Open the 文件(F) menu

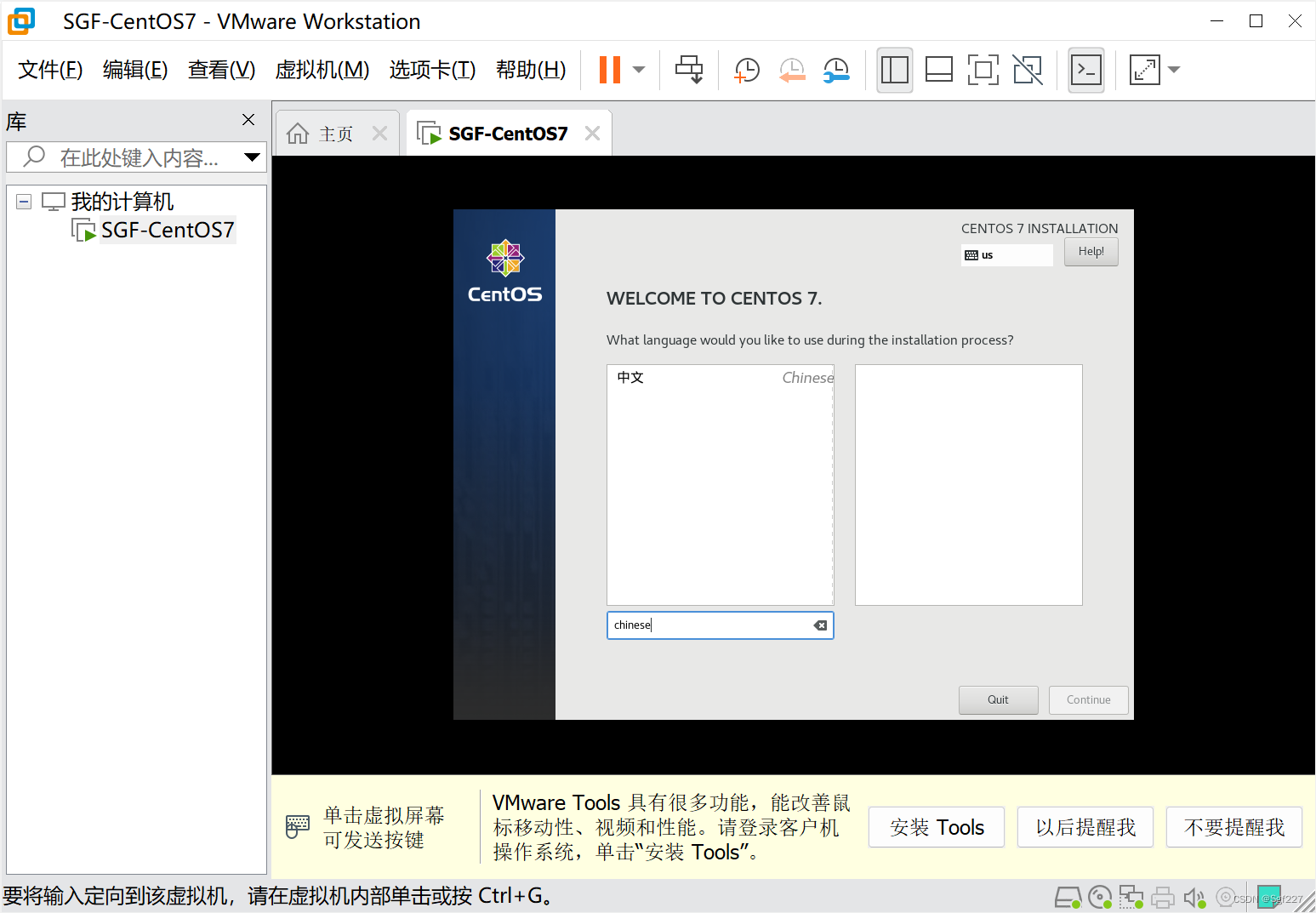coord(50,70)
